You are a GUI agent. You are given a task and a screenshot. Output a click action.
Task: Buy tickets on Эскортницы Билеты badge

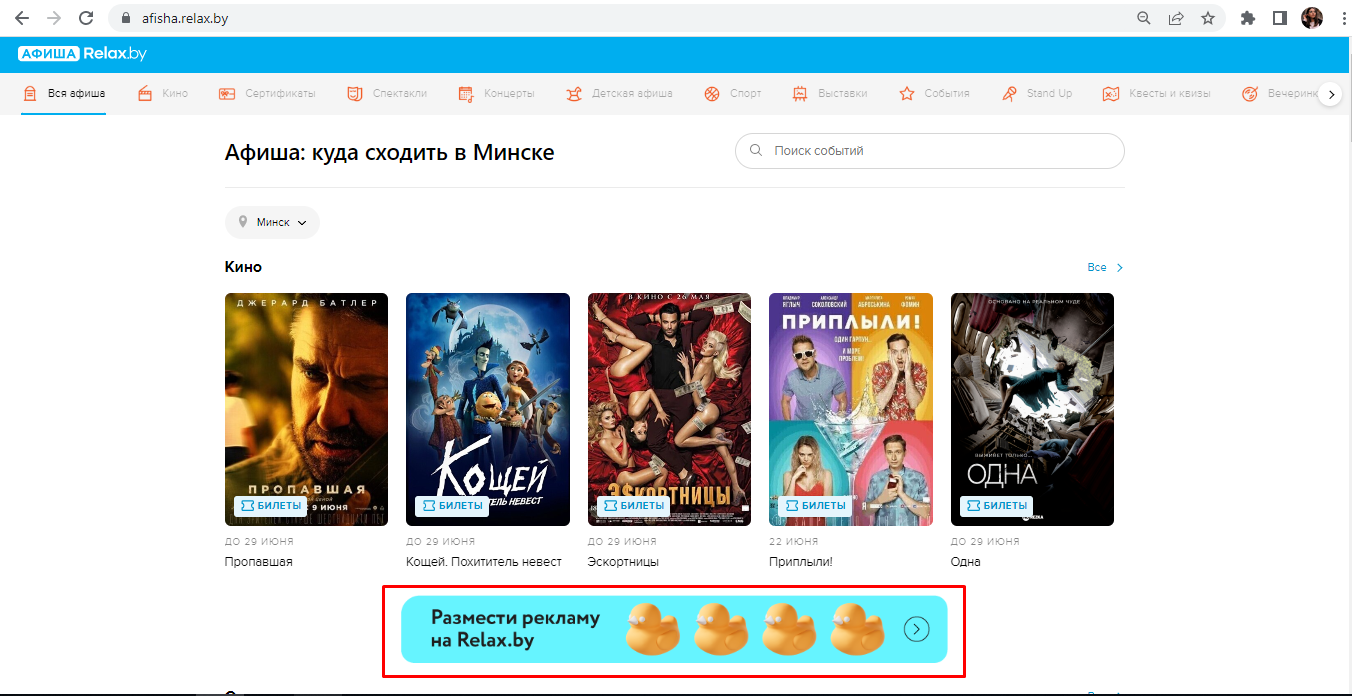coord(634,506)
